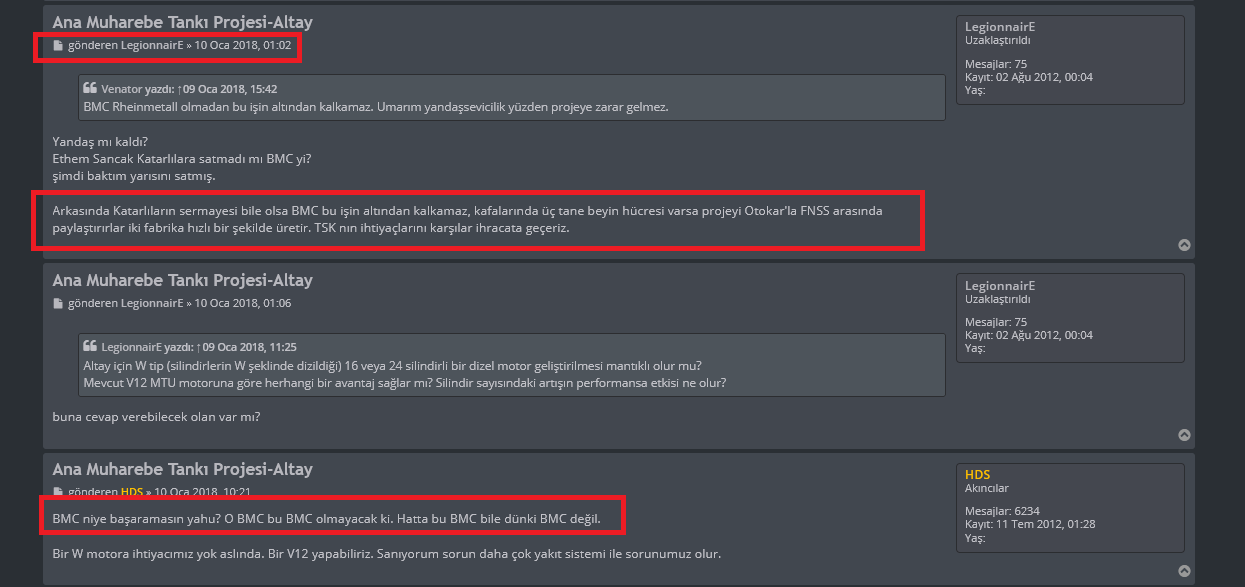Open the 01:06 post's title link
1245x587 pixels.
182,280
